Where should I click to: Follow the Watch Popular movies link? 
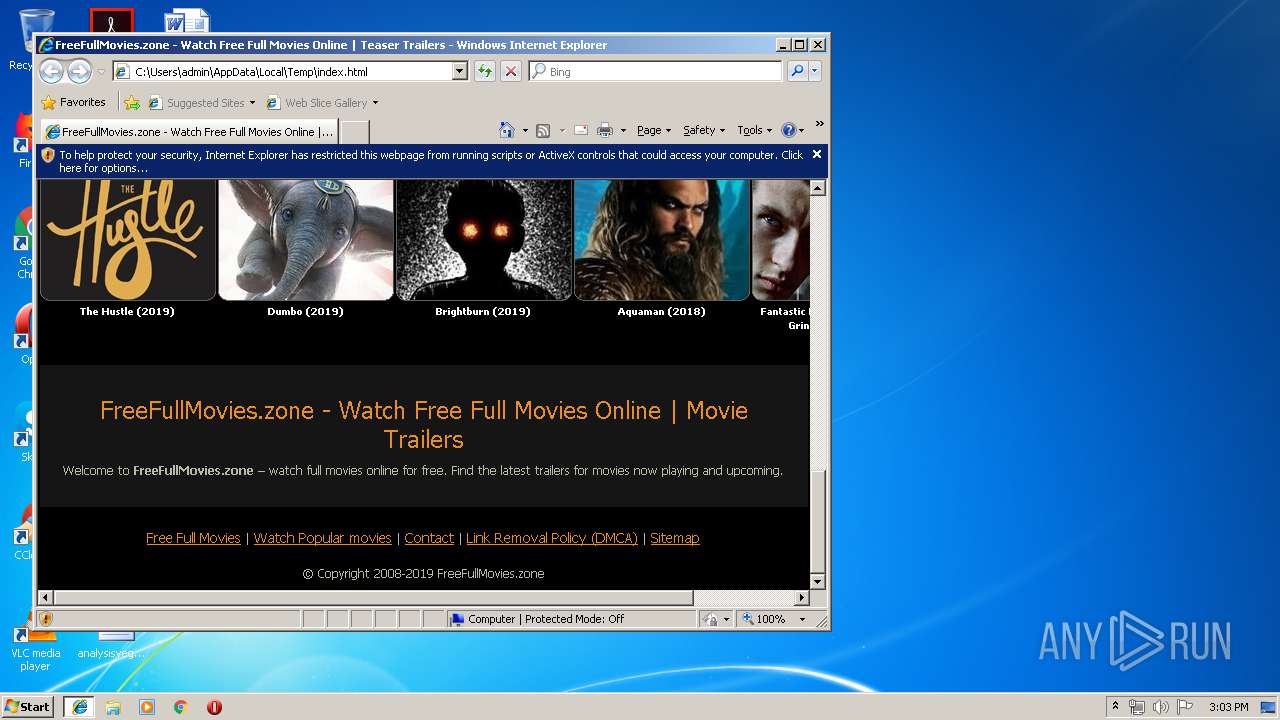click(x=322, y=538)
